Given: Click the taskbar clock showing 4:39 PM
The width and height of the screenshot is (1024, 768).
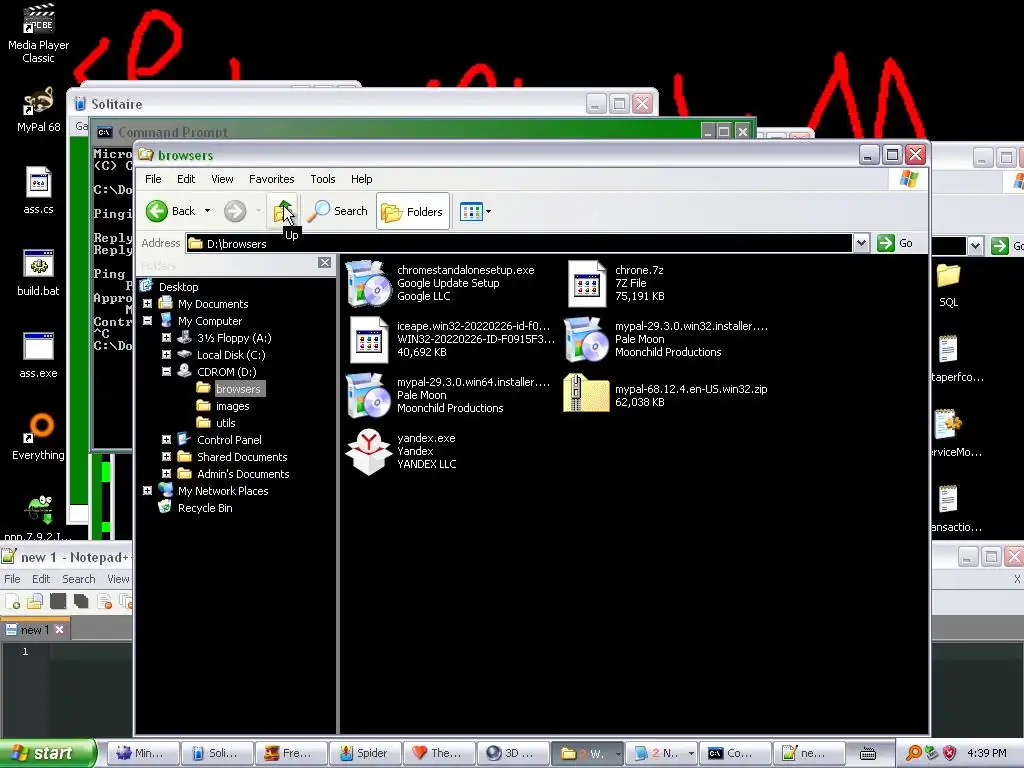Looking at the screenshot, I should [987, 753].
